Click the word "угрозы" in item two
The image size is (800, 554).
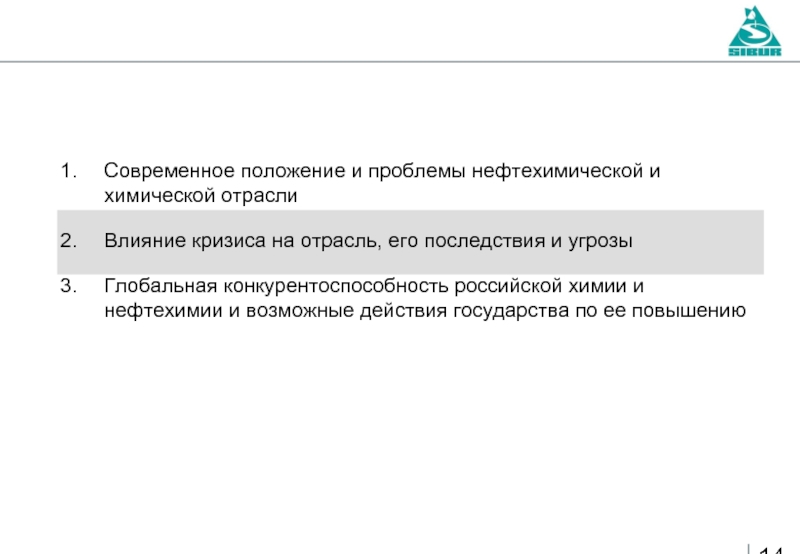(602, 241)
